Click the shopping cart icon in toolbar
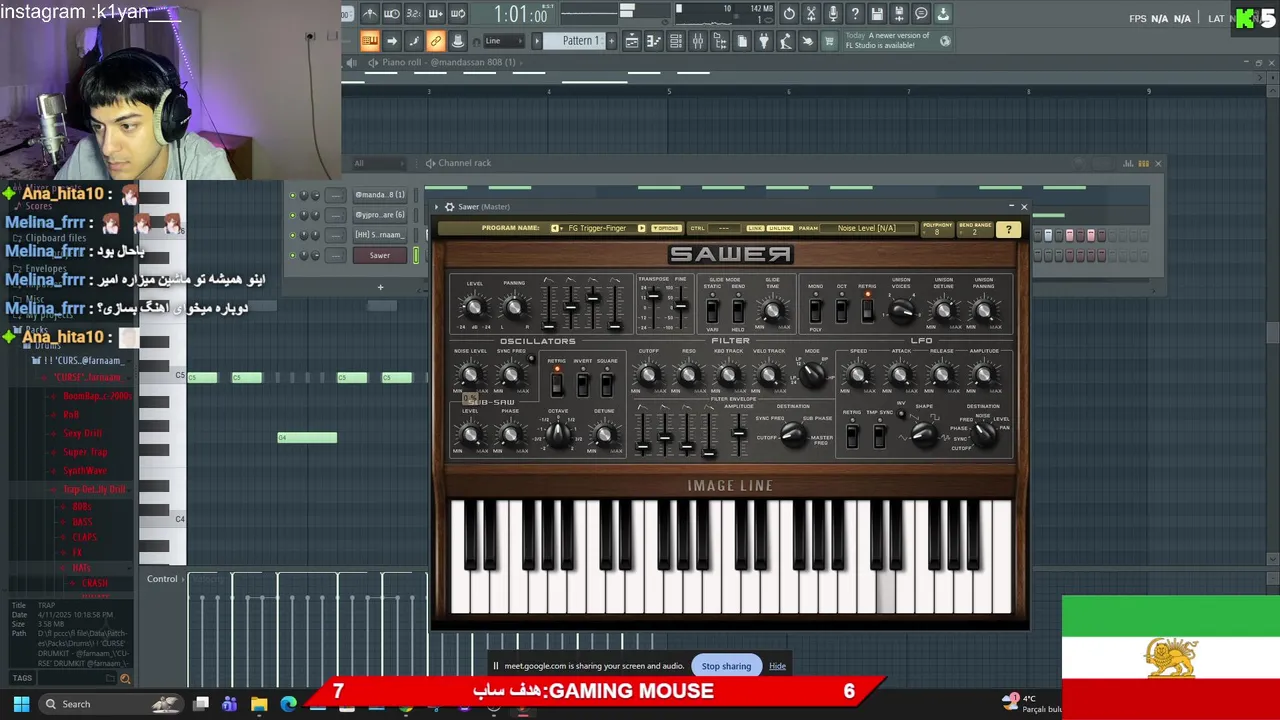This screenshot has height=720, width=1280. click(x=829, y=41)
